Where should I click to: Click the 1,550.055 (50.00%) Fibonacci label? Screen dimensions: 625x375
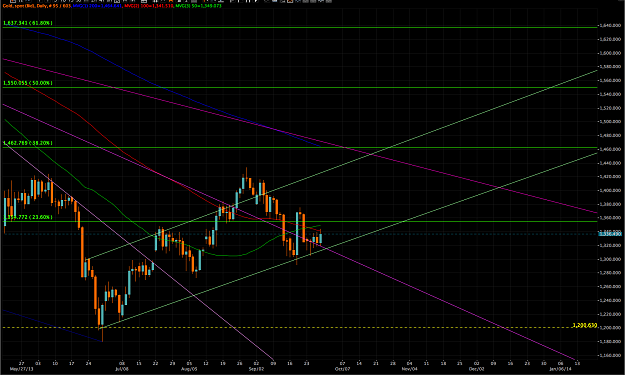pos(28,83)
